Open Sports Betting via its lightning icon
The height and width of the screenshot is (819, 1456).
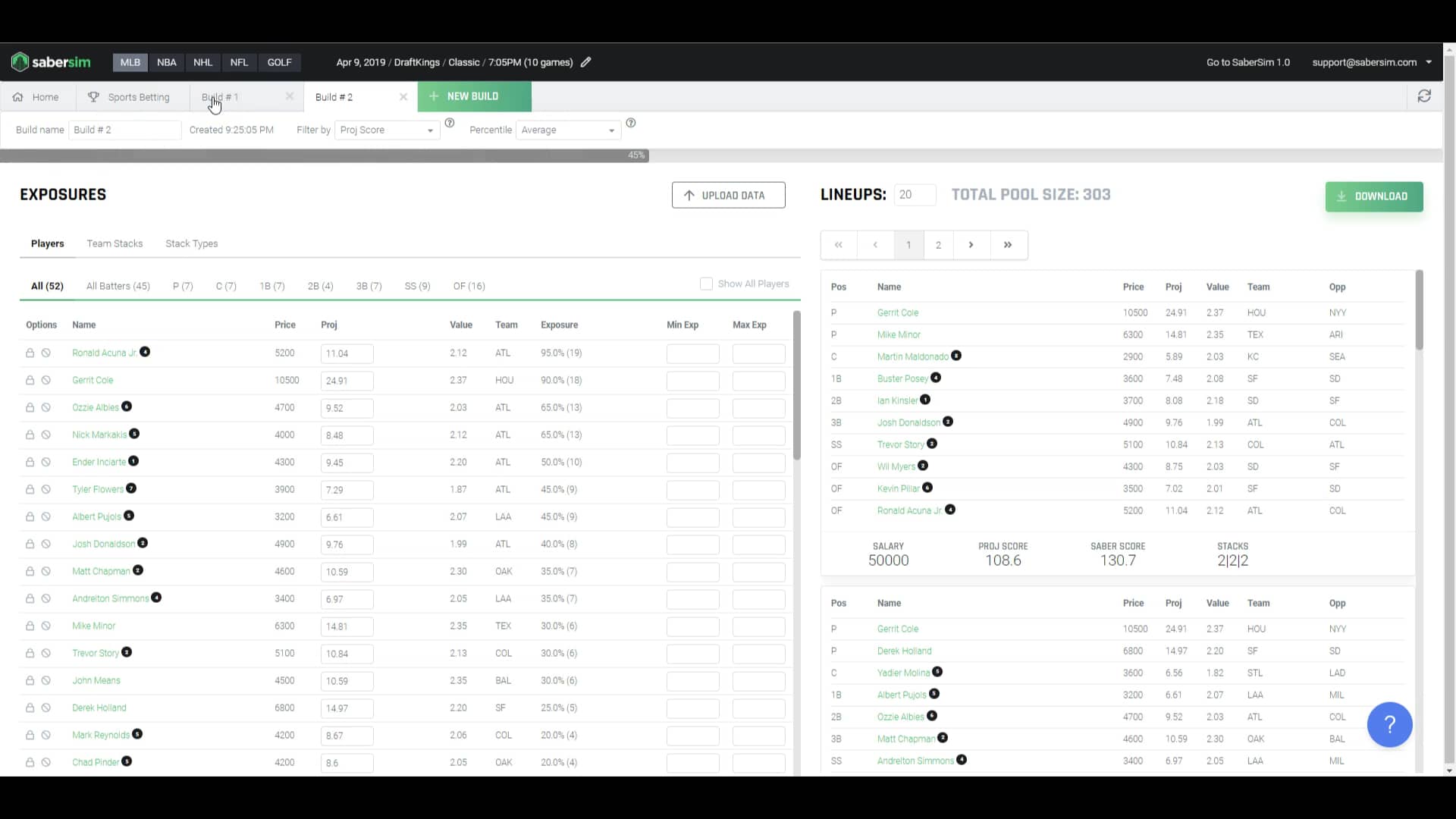tap(93, 97)
